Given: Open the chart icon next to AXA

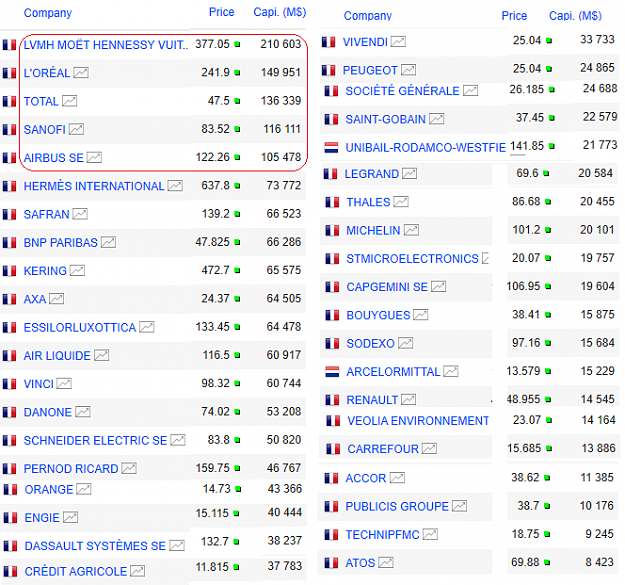Looking at the screenshot, I should (x=57, y=299).
